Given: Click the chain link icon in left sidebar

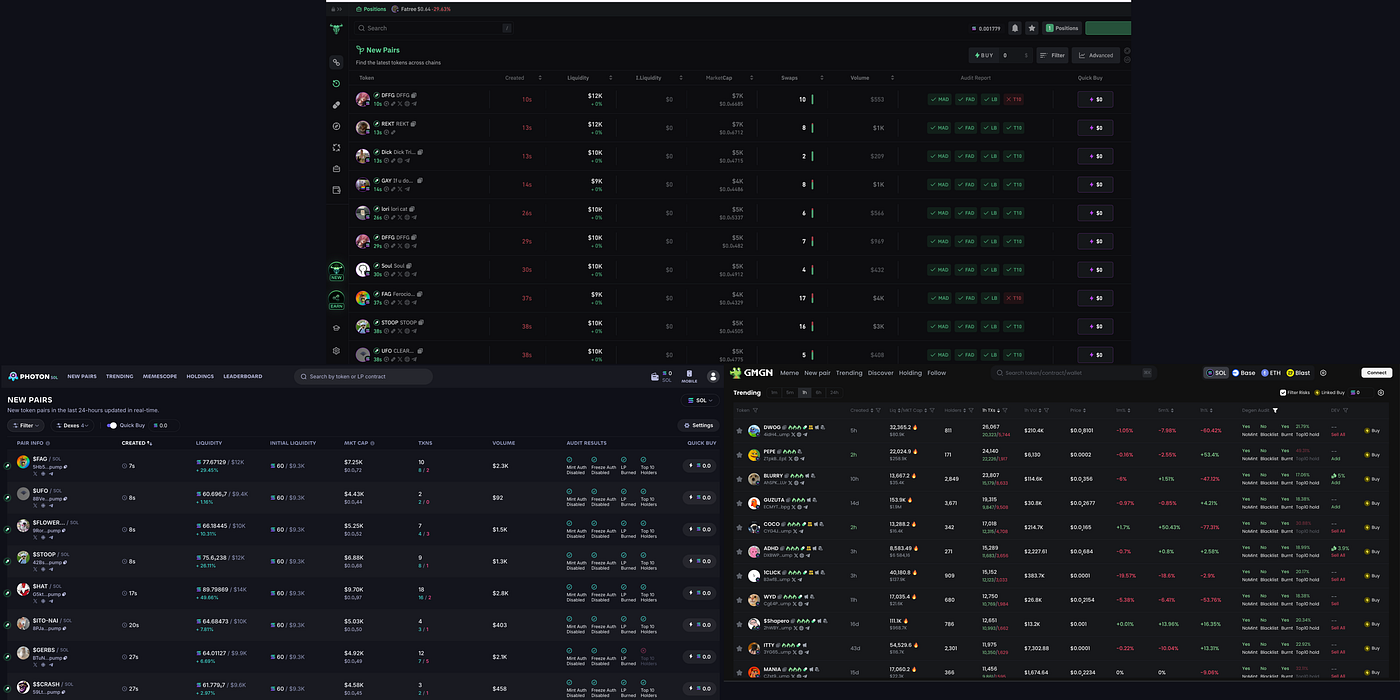Looking at the screenshot, I should point(336,62).
